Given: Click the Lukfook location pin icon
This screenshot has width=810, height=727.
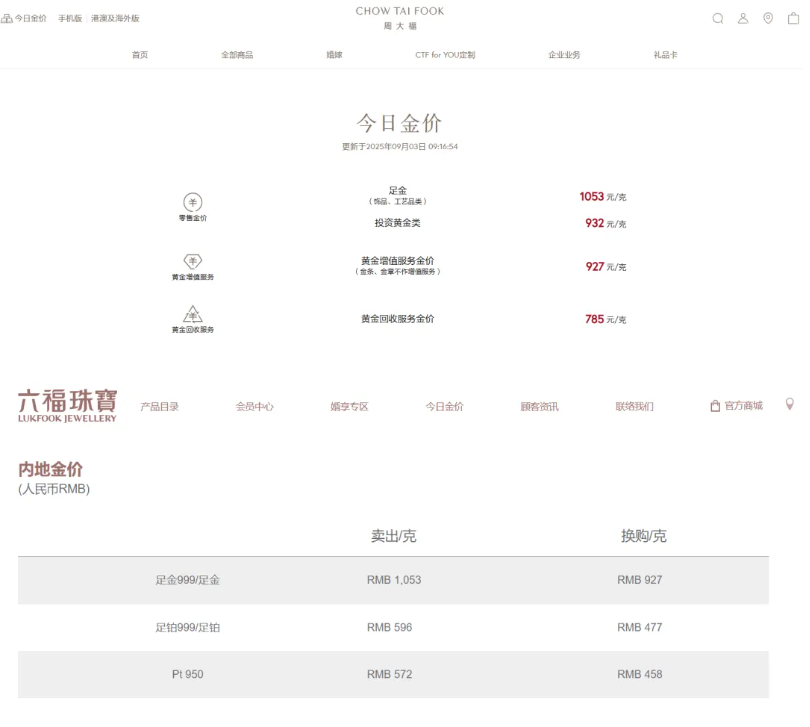Looking at the screenshot, I should (x=789, y=404).
